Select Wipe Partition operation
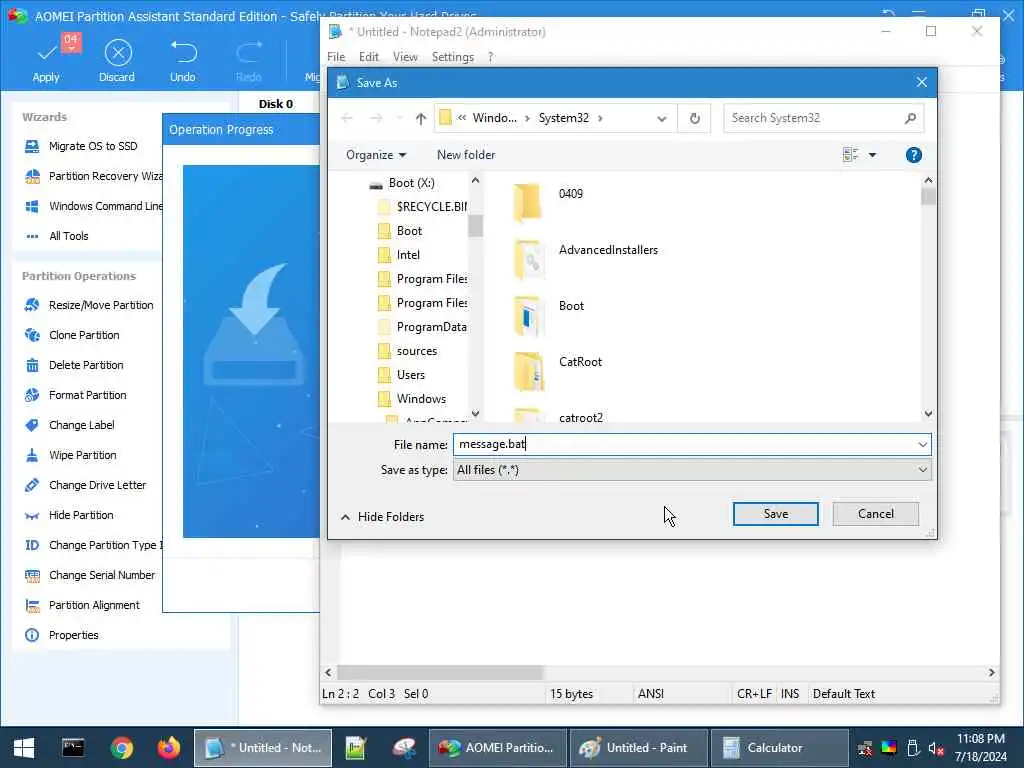This screenshot has height=768, width=1024. pyautogui.click(x=71, y=455)
